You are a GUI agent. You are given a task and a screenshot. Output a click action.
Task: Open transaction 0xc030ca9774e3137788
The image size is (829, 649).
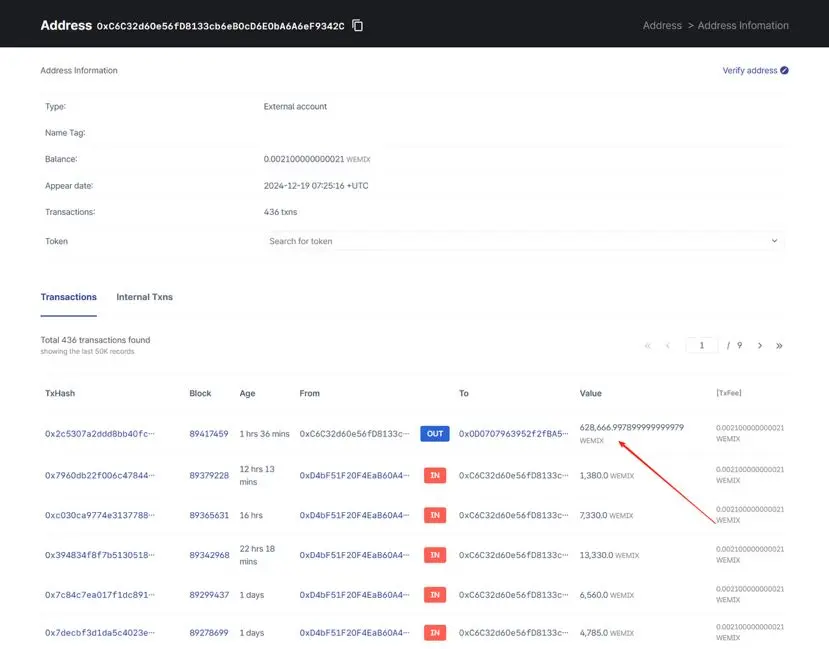(x=100, y=515)
